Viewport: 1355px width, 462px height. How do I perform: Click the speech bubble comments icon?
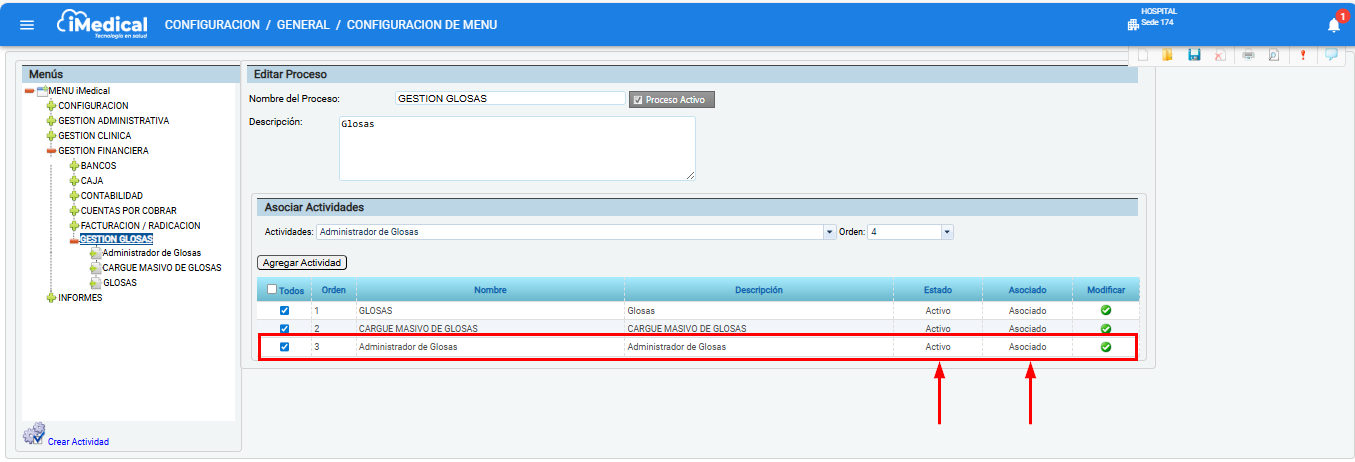point(1331,56)
